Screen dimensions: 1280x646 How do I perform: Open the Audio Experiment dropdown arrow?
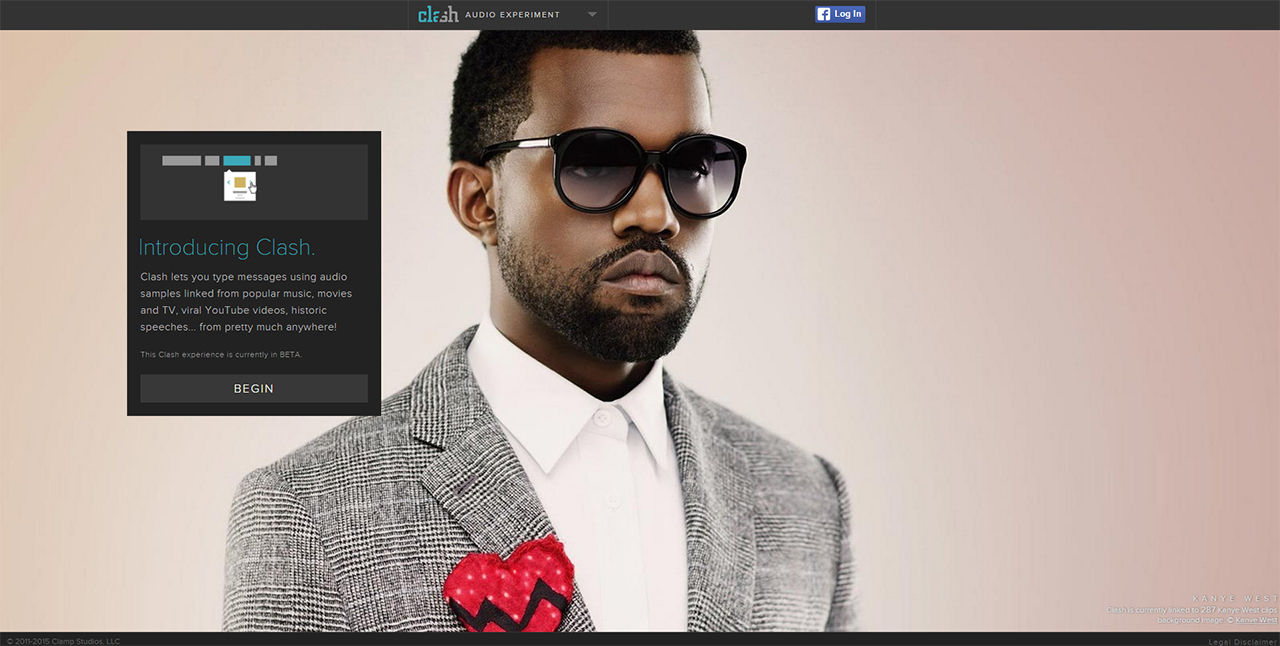(592, 15)
